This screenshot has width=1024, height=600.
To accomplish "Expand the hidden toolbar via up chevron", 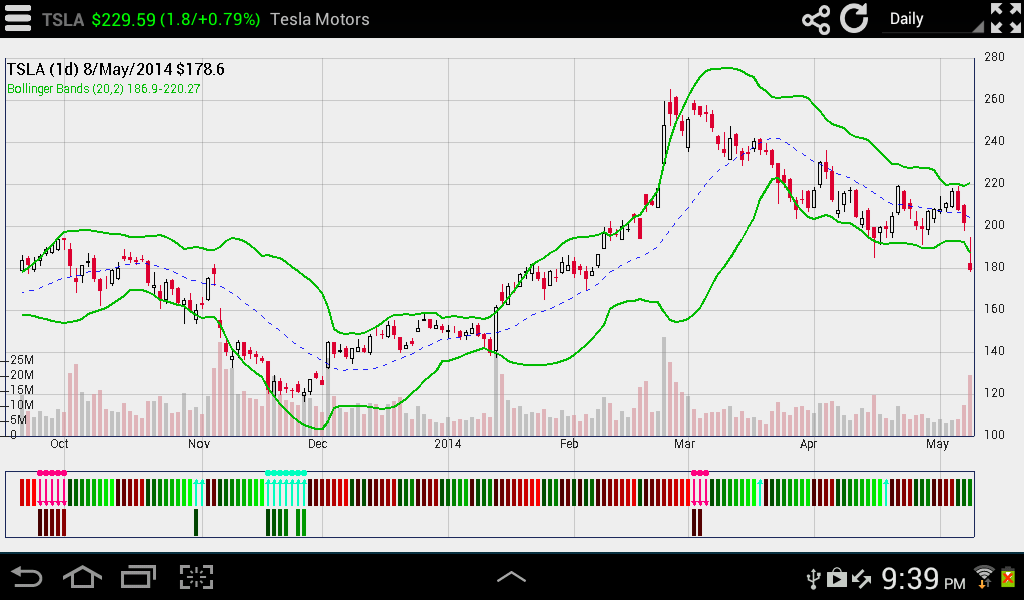I will click(512, 575).
